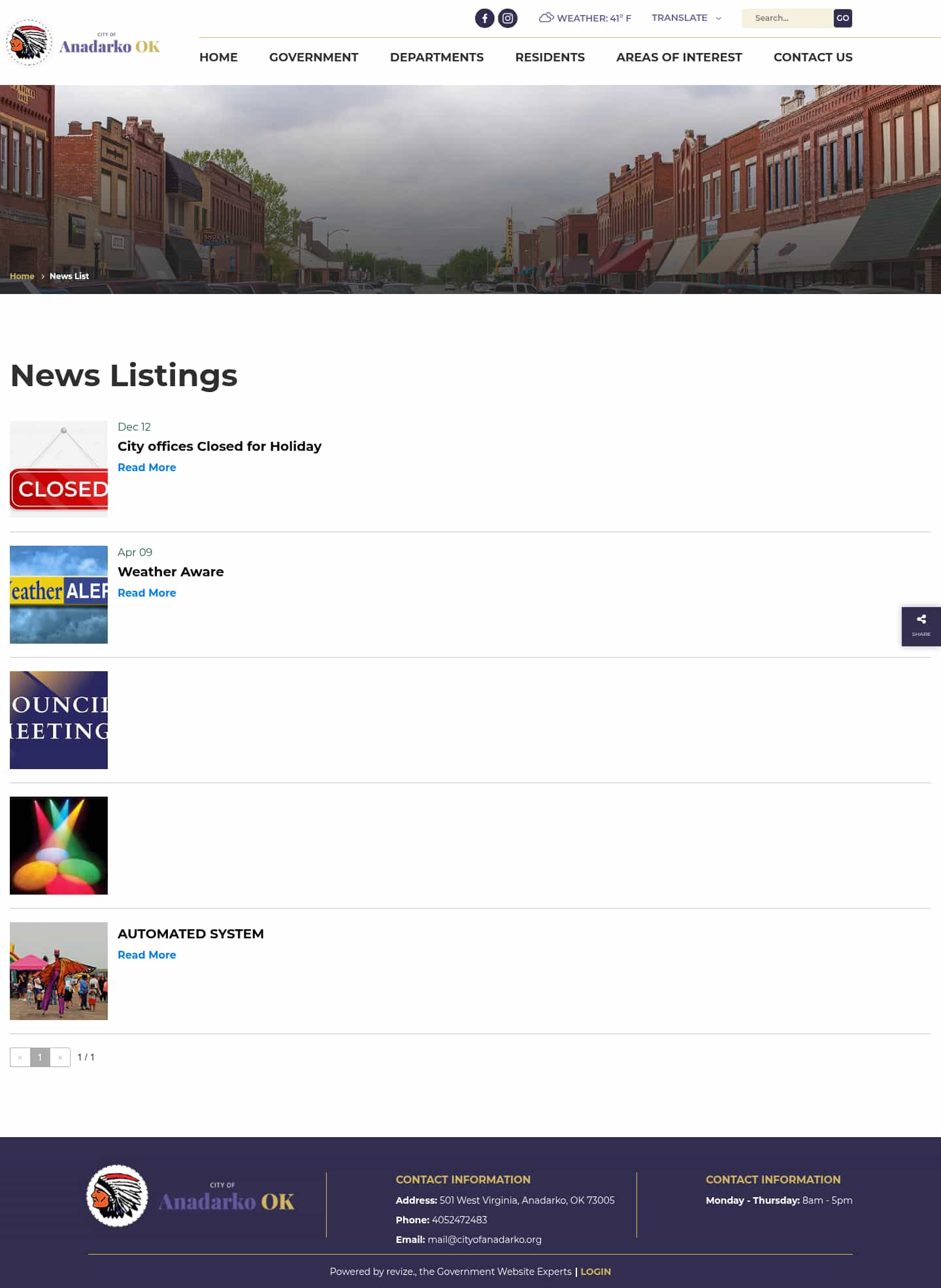Open the Weather Alert thumbnail
941x1288 pixels.
(59, 595)
